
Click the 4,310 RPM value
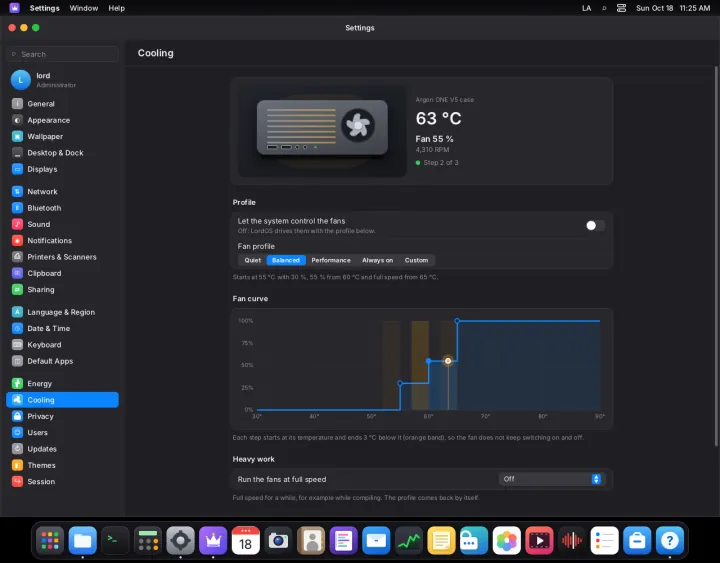[432, 150]
